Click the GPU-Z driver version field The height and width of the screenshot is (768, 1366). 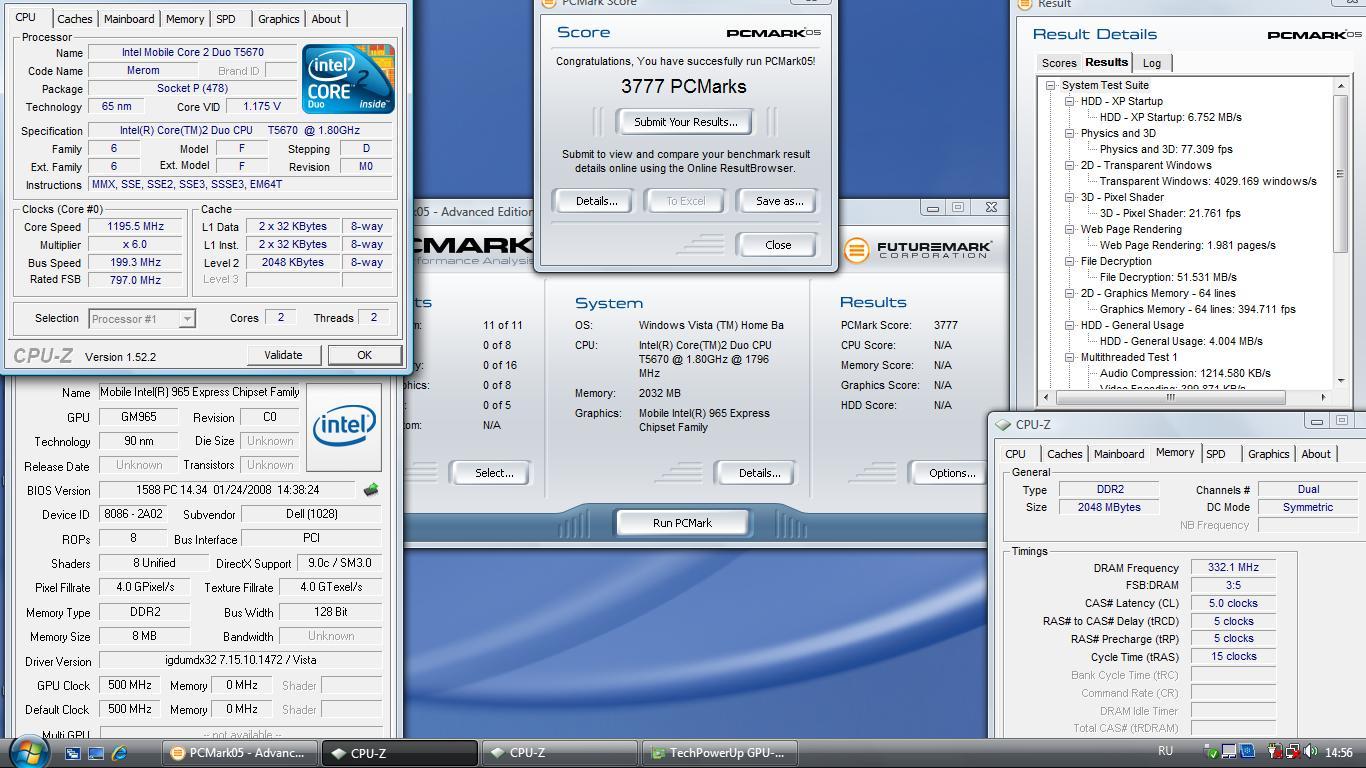[x=240, y=661]
